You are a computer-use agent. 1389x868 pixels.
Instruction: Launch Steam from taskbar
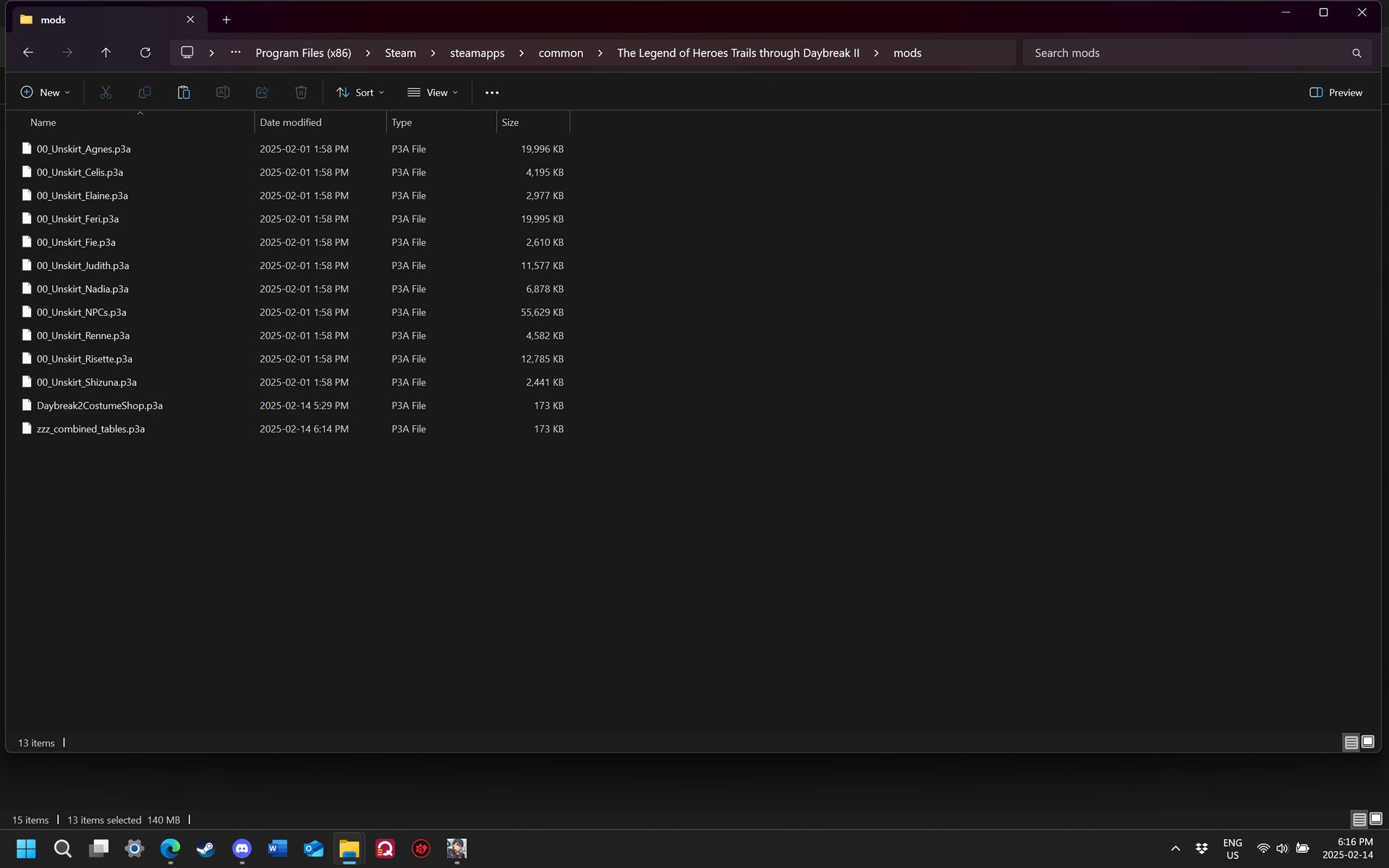(x=206, y=848)
